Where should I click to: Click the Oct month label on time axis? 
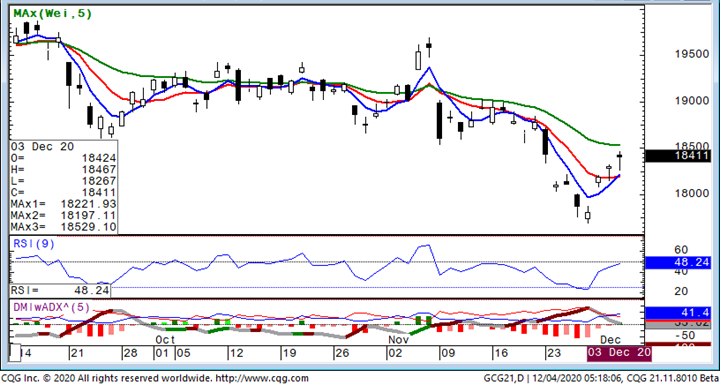coord(165,340)
